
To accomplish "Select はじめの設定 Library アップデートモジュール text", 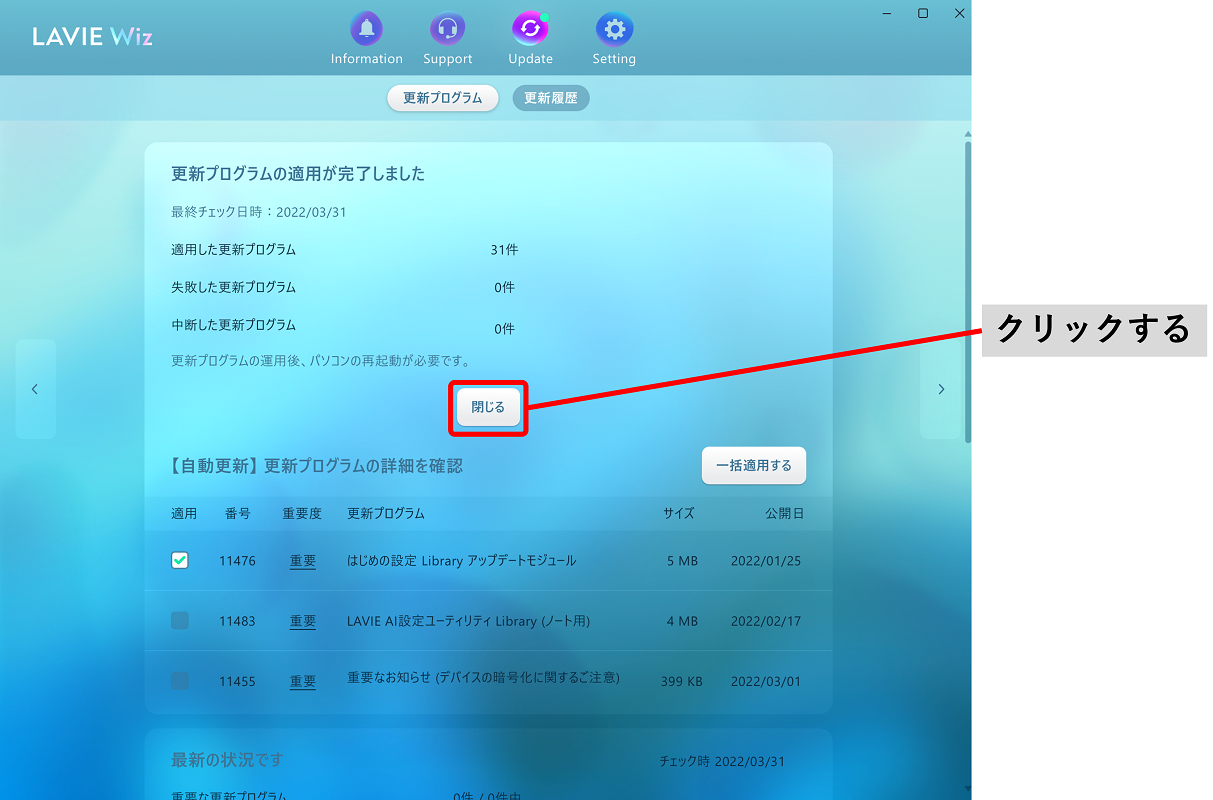I will [x=462, y=561].
